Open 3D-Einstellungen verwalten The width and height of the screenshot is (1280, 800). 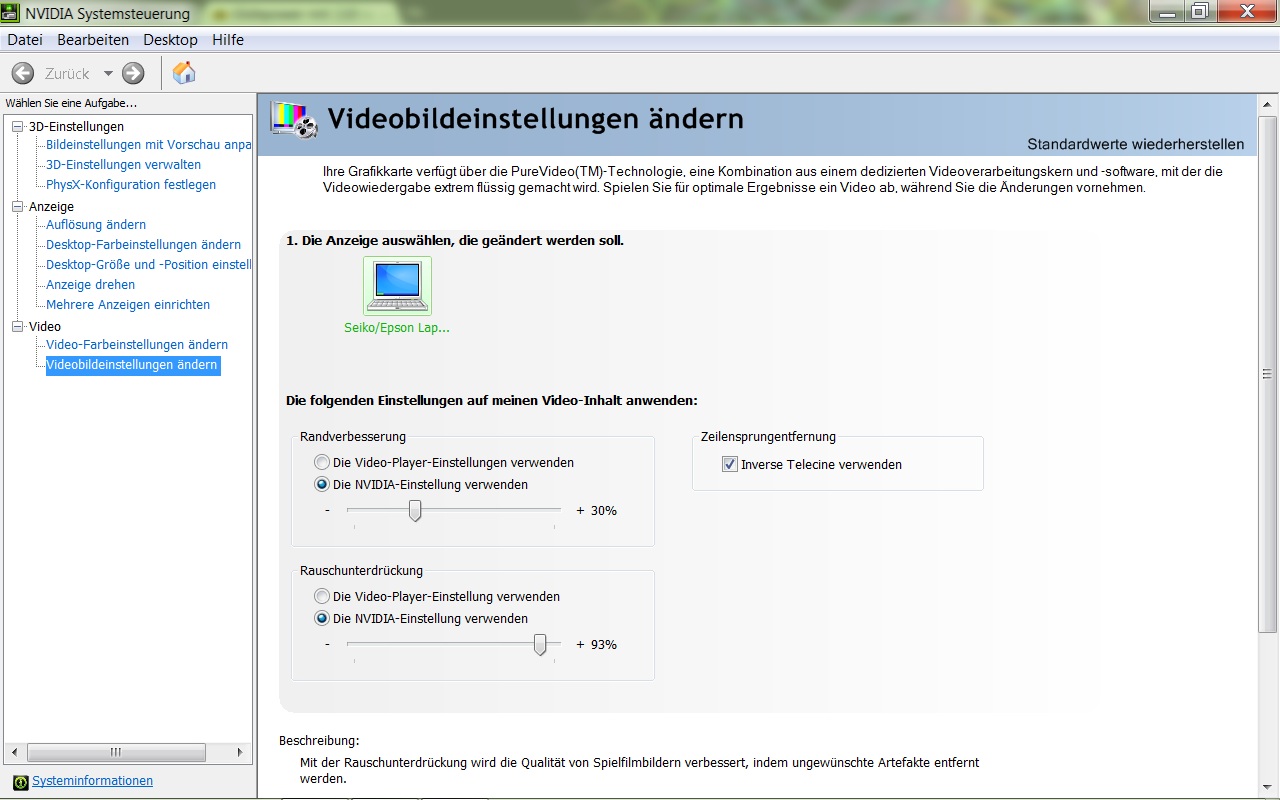(x=123, y=165)
